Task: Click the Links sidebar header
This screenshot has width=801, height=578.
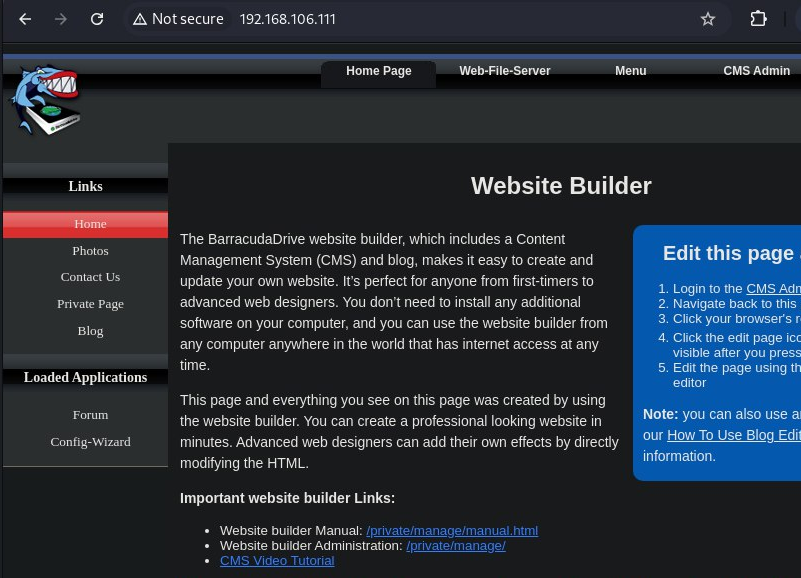Action: click(x=85, y=187)
